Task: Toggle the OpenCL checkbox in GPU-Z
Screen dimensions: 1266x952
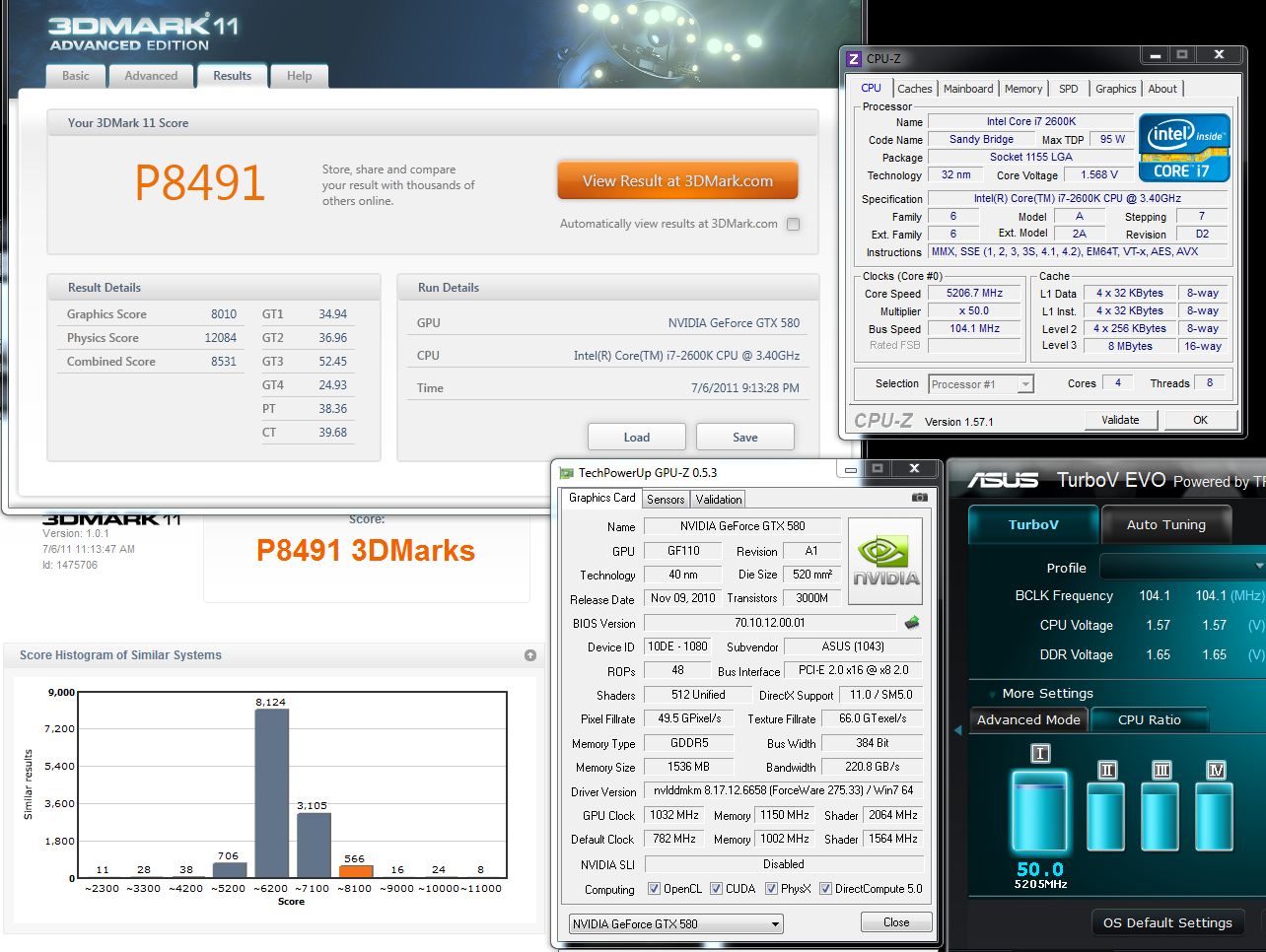Action: [654, 888]
